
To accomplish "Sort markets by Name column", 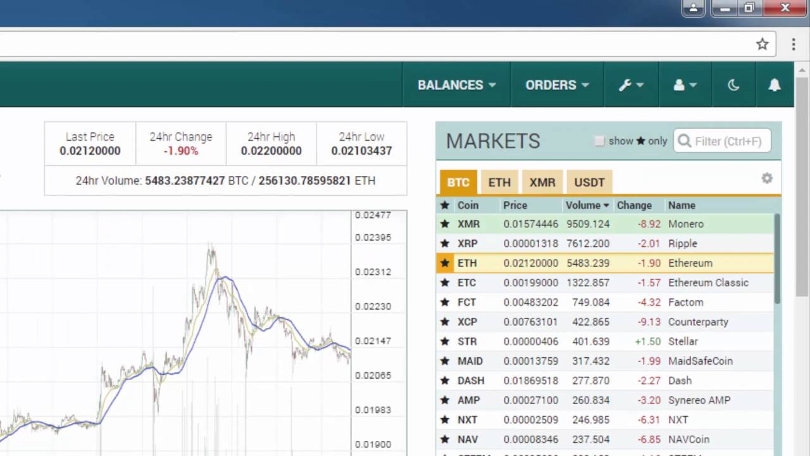I will [681, 205].
